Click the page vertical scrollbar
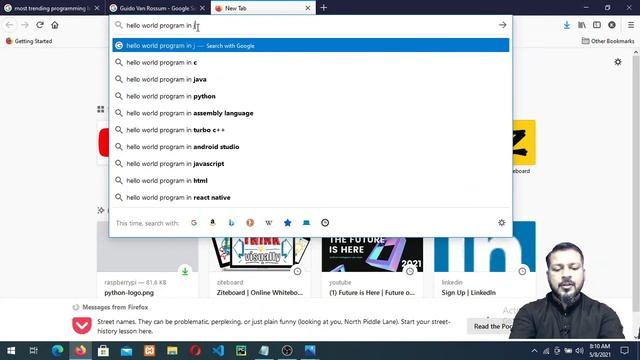 636,184
